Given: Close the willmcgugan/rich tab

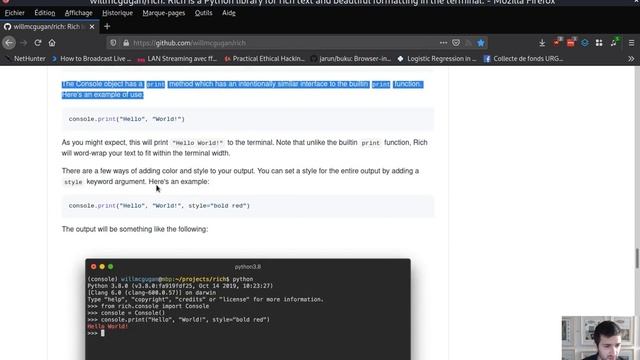Looking at the screenshot, I should (92, 27).
